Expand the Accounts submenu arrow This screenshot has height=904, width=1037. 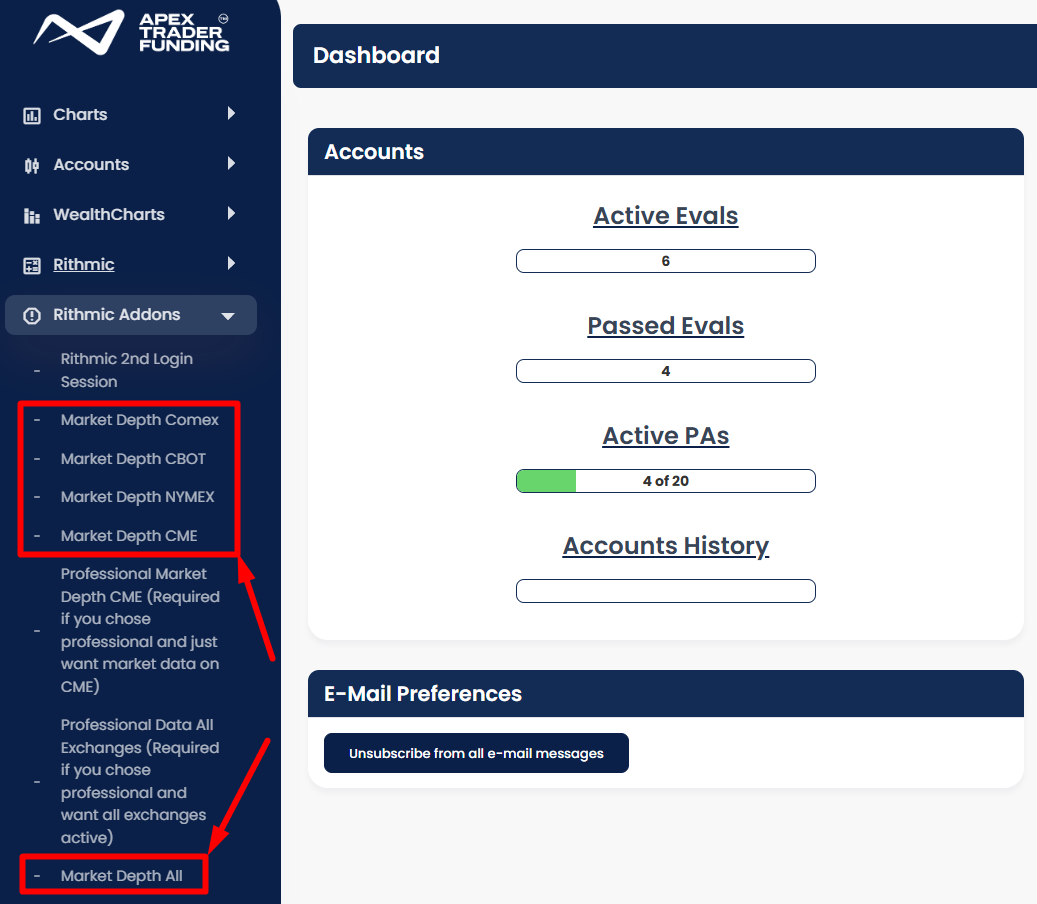tap(231, 164)
